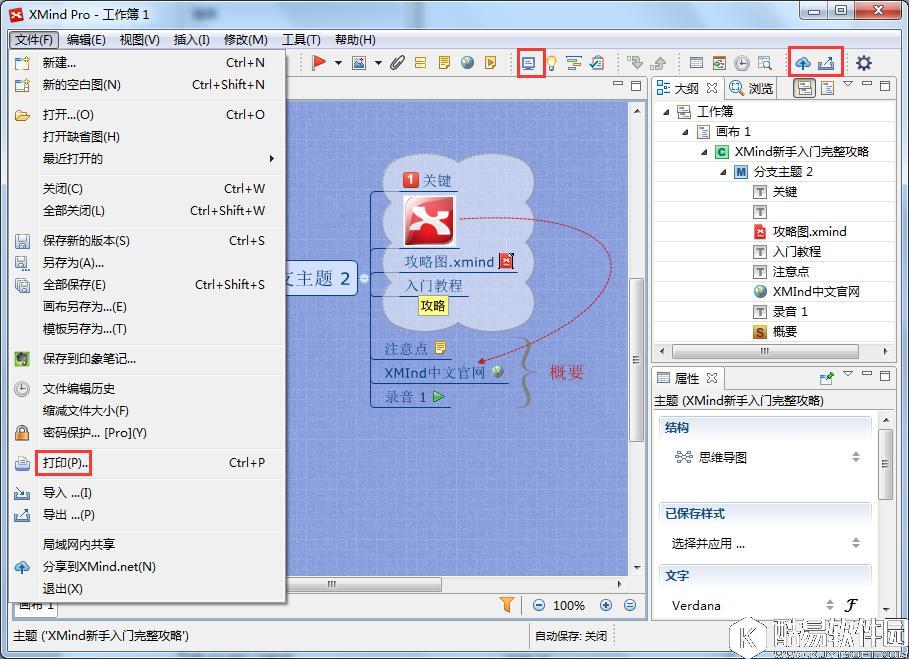Click the upload to cloud icon

(803, 63)
